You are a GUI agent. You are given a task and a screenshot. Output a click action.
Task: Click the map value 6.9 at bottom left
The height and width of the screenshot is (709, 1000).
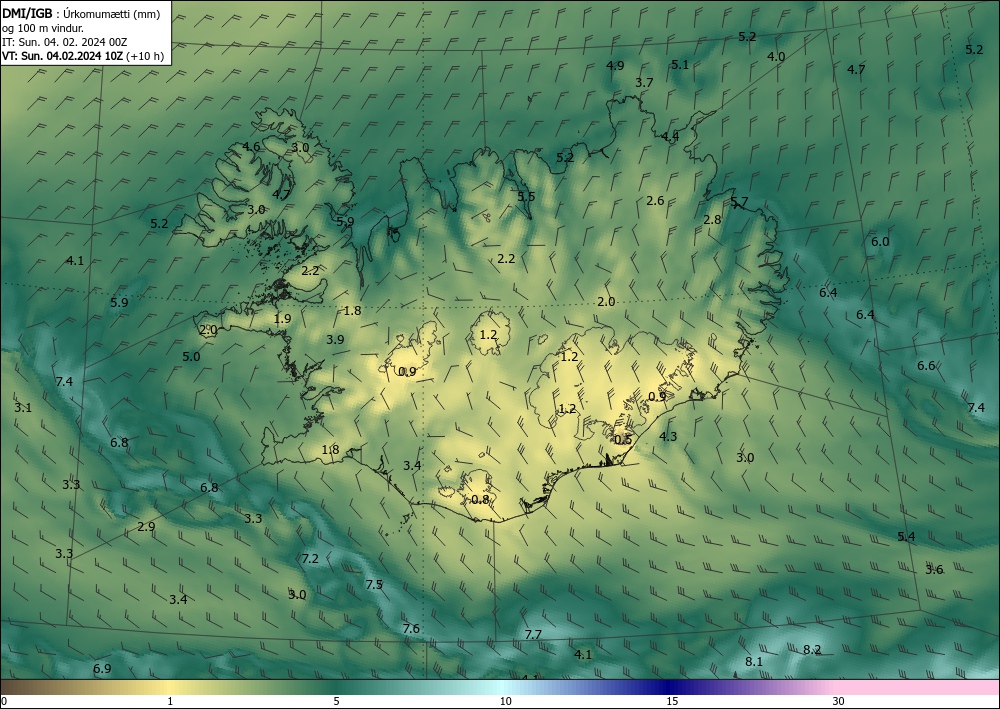click(x=102, y=668)
